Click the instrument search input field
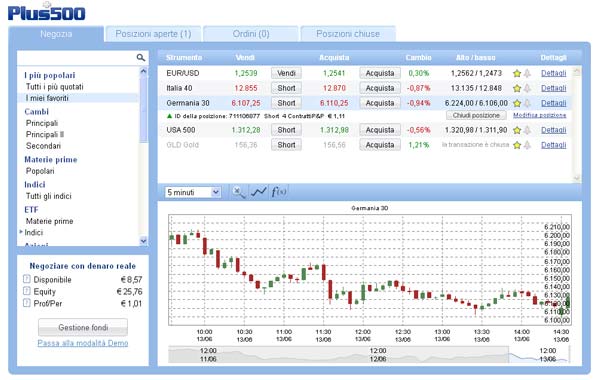The height and width of the screenshot is (380, 600). [77, 57]
